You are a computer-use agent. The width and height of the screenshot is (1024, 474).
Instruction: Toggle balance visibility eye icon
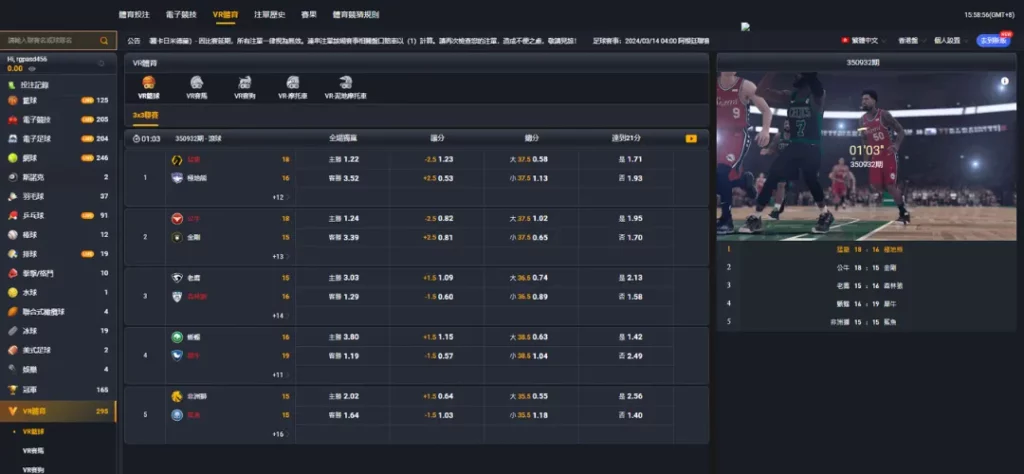coord(31,68)
